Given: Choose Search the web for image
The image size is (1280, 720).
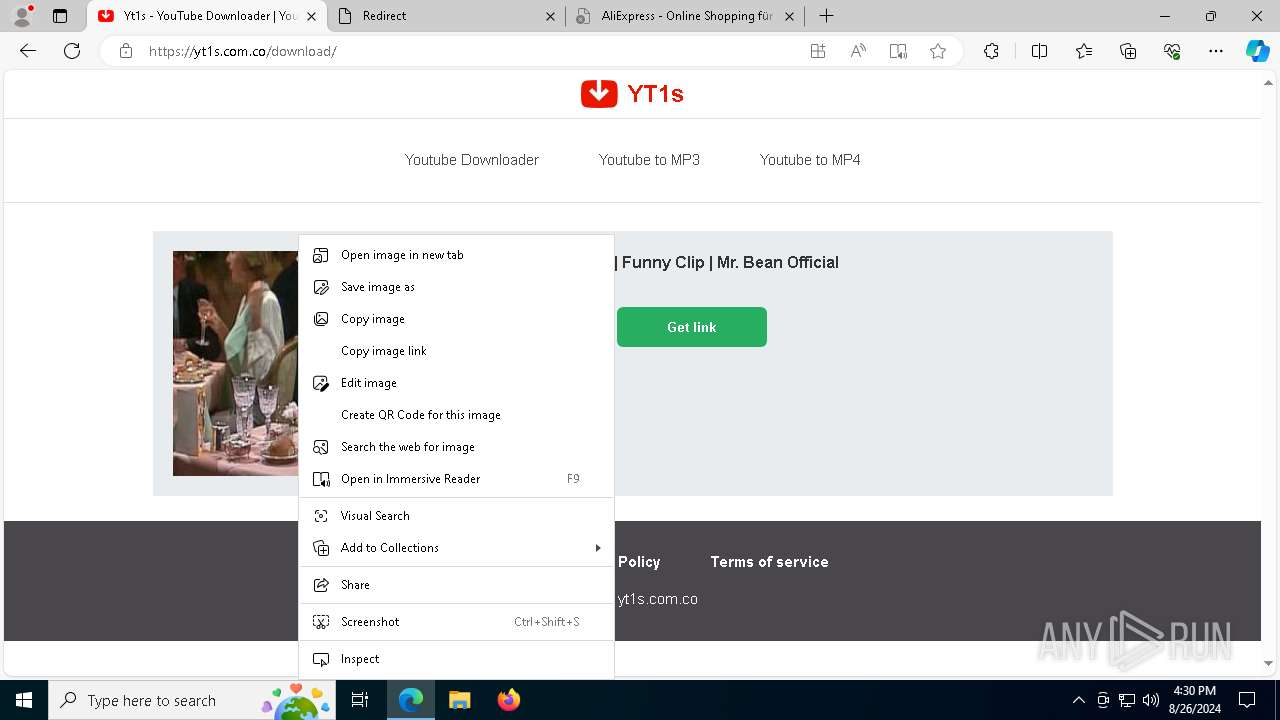Looking at the screenshot, I should click(x=456, y=447).
